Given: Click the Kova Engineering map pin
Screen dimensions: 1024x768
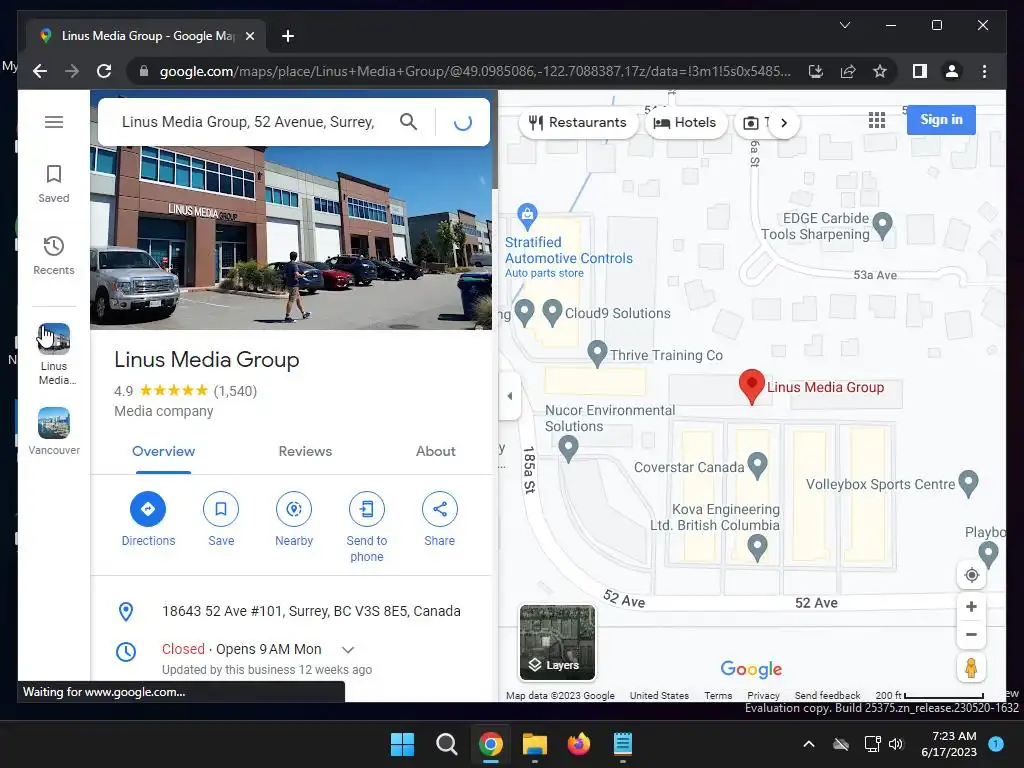Looking at the screenshot, I should tap(757, 547).
